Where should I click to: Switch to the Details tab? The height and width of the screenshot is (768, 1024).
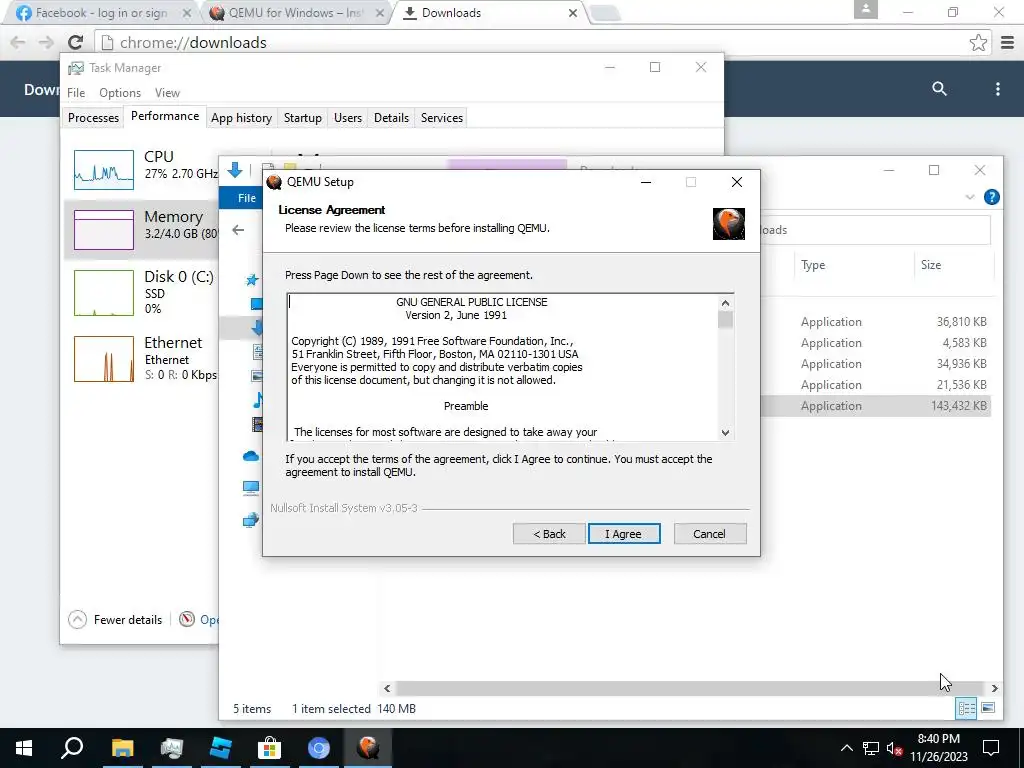point(391,118)
